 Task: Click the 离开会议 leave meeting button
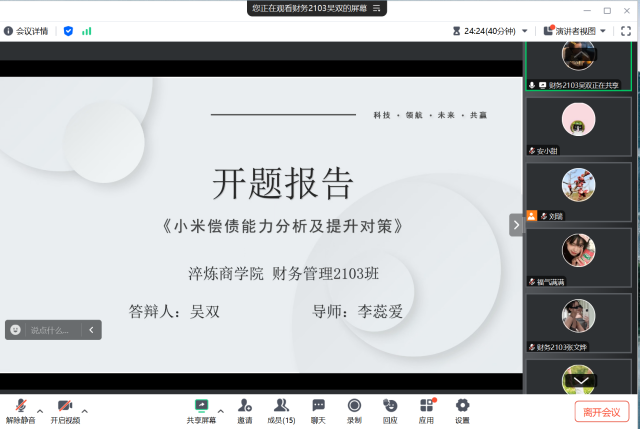click(602, 411)
